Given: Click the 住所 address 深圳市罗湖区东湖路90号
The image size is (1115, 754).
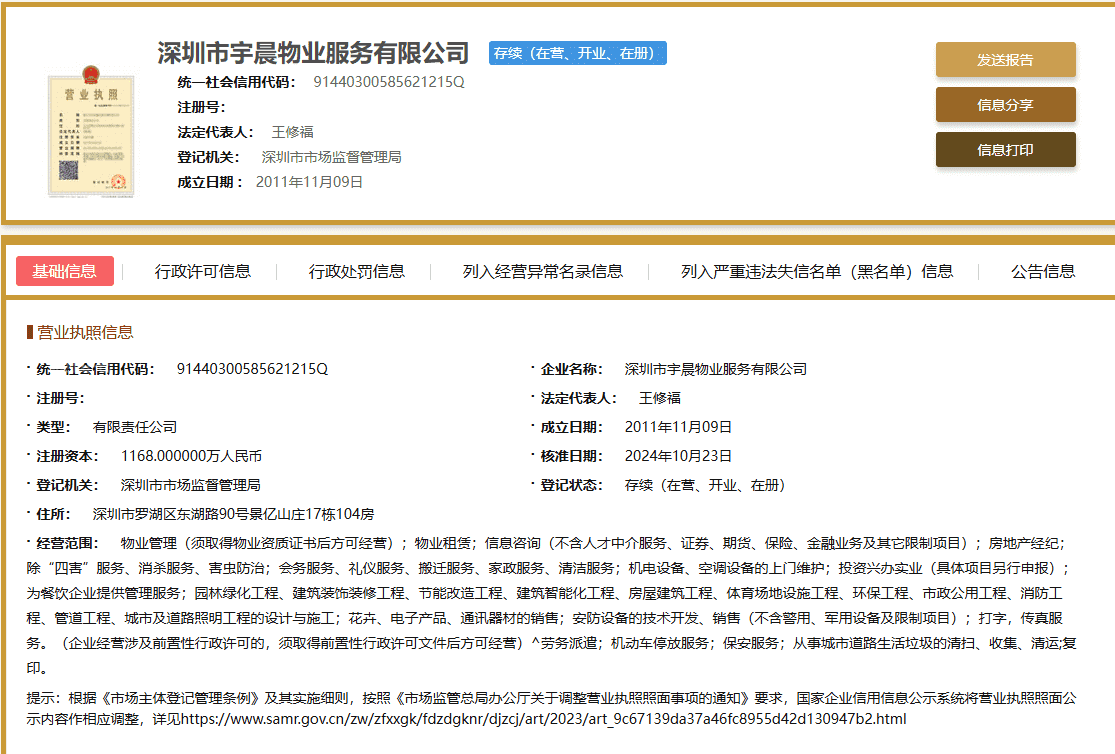Looking at the screenshot, I should coord(233,514).
